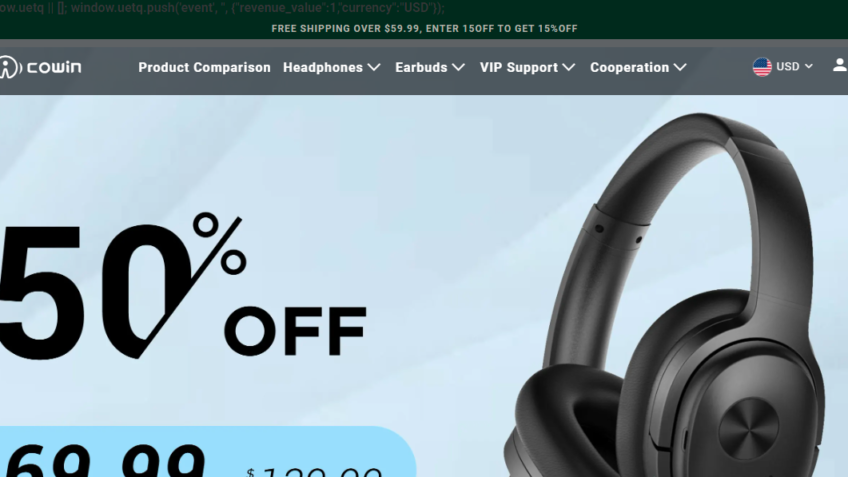848x477 pixels.
Task: Click the crossed-out original price
Action: coord(314,472)
